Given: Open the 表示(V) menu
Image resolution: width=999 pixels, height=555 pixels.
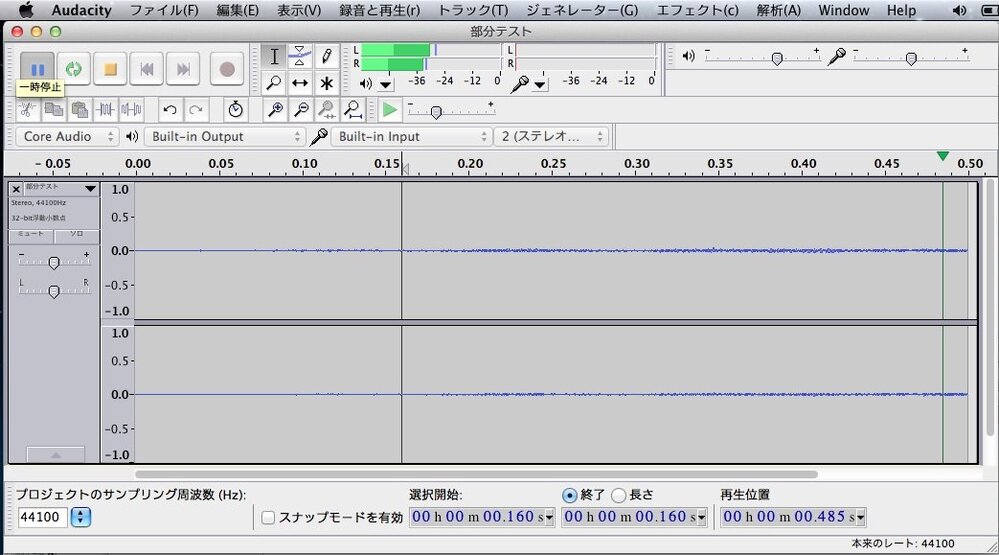Looking at the screenshot, I should 299,10.
